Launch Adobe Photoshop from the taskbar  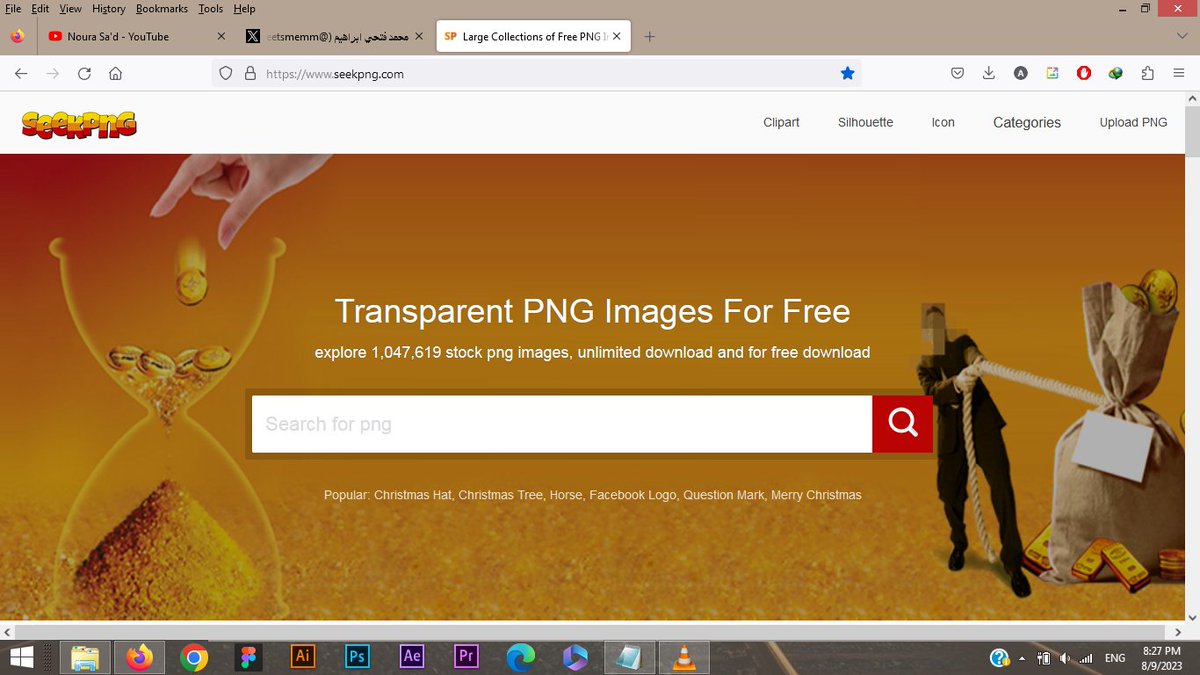[356, 656]
